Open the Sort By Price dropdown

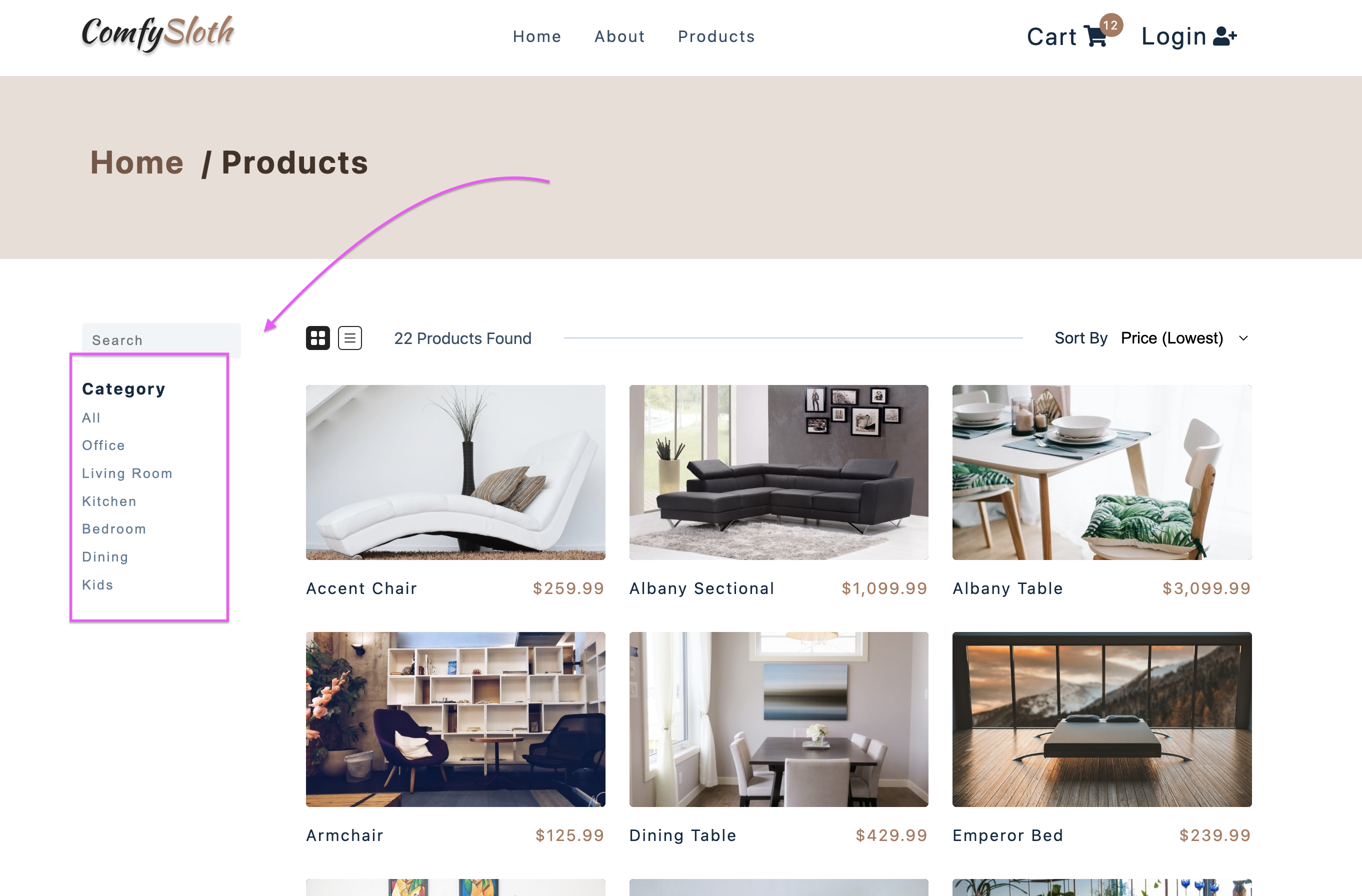tap(1184, 338)
